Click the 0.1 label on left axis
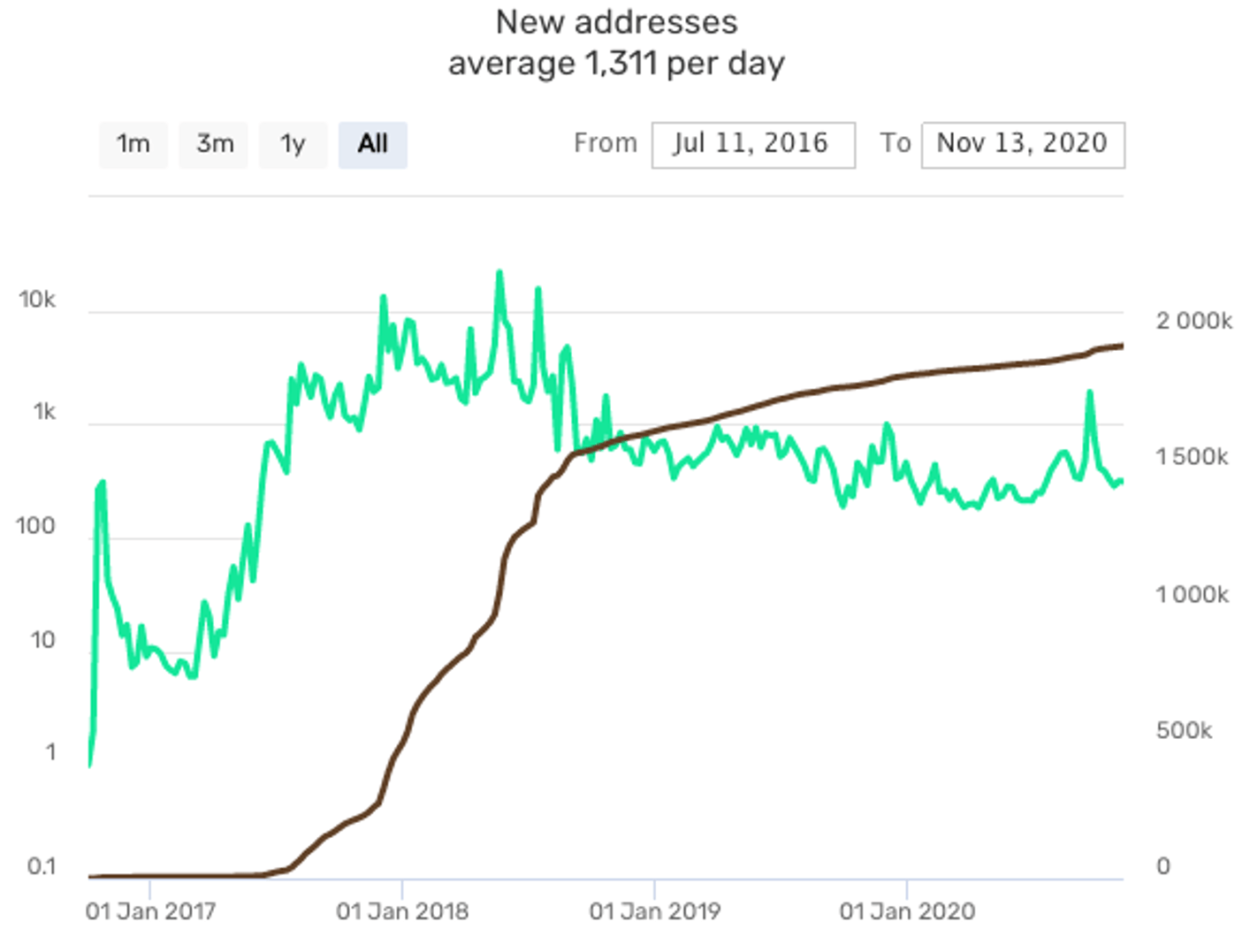The width and height of the screenshot is (1250, 952). click(x=42, y=866)
